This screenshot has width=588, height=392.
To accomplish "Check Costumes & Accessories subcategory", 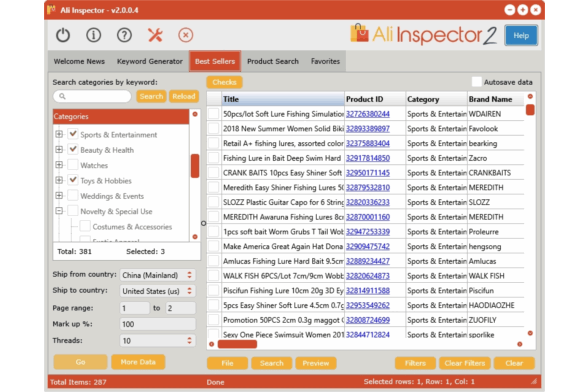I will [85, 227].
